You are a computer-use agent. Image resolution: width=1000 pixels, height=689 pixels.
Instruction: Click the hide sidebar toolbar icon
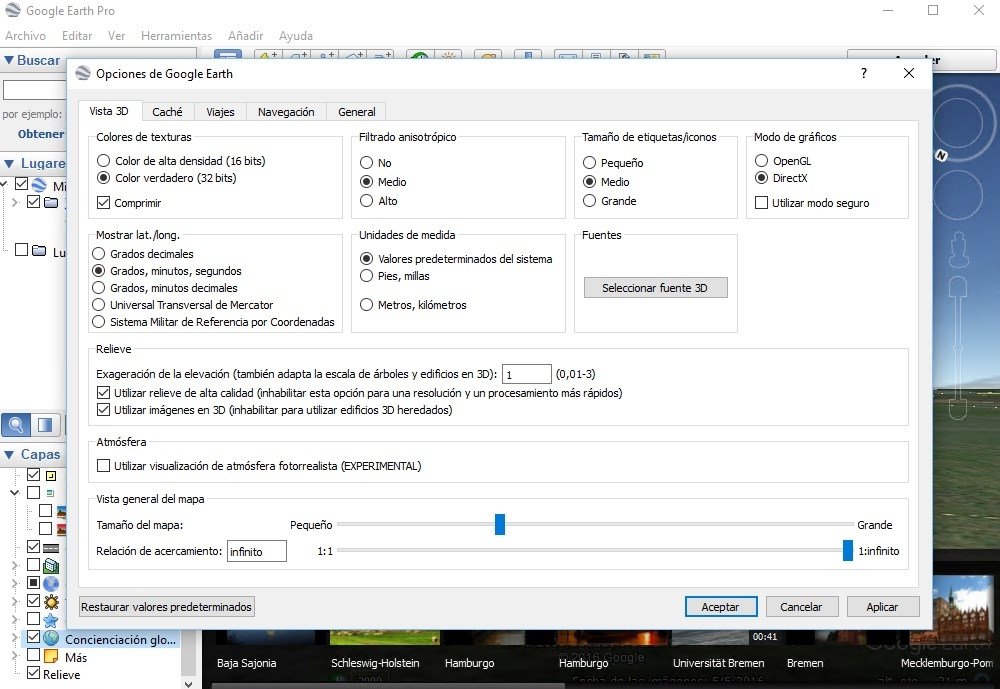[x=228, y=55]
